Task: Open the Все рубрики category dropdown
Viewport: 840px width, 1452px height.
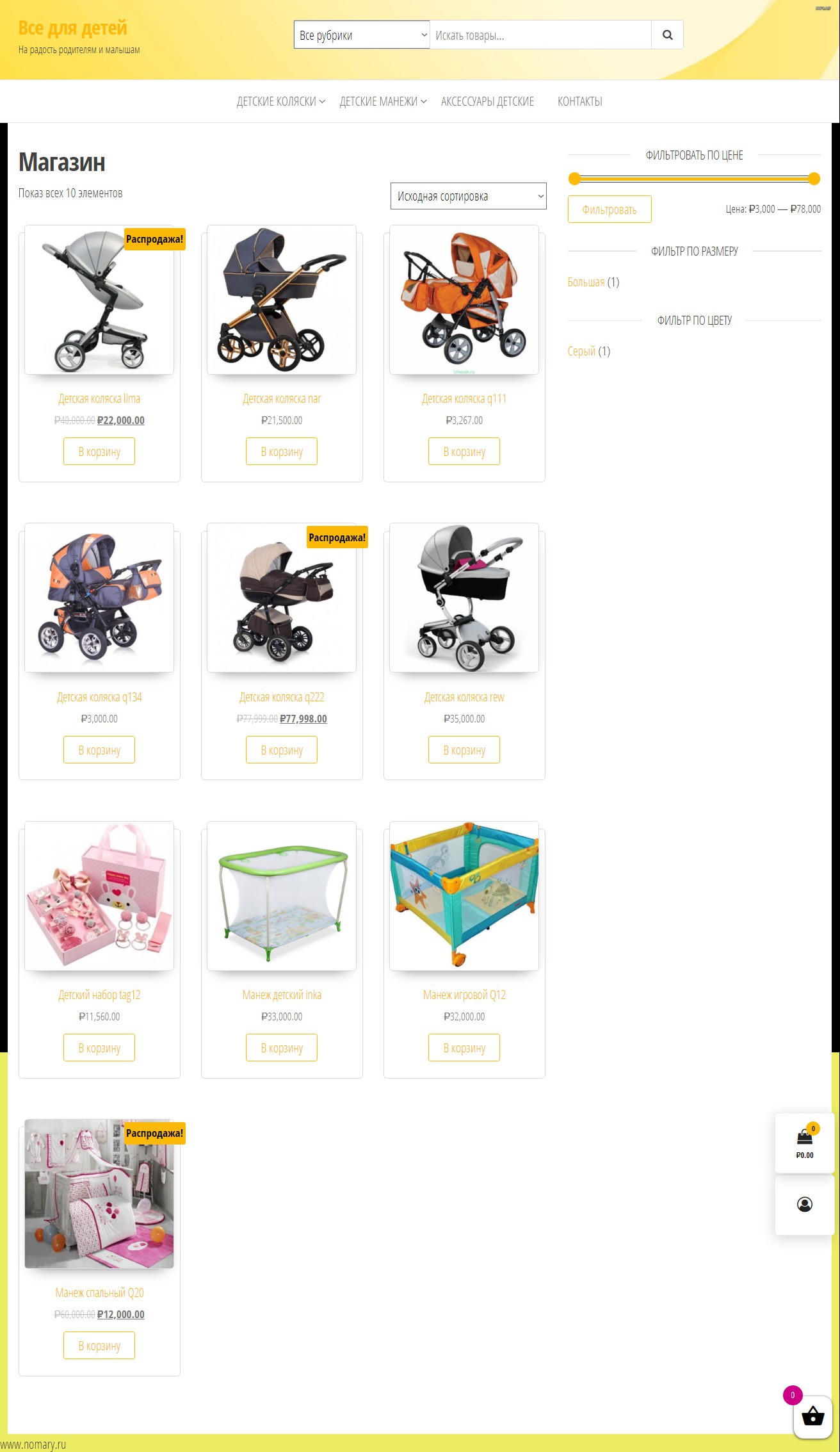Action: (362, 35)
